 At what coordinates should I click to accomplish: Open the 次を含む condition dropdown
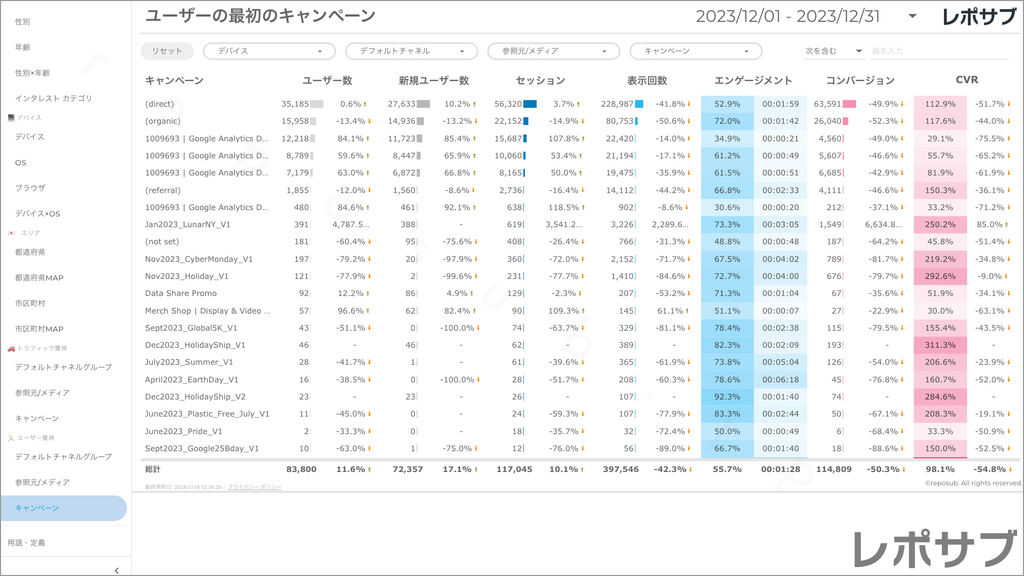833,51
